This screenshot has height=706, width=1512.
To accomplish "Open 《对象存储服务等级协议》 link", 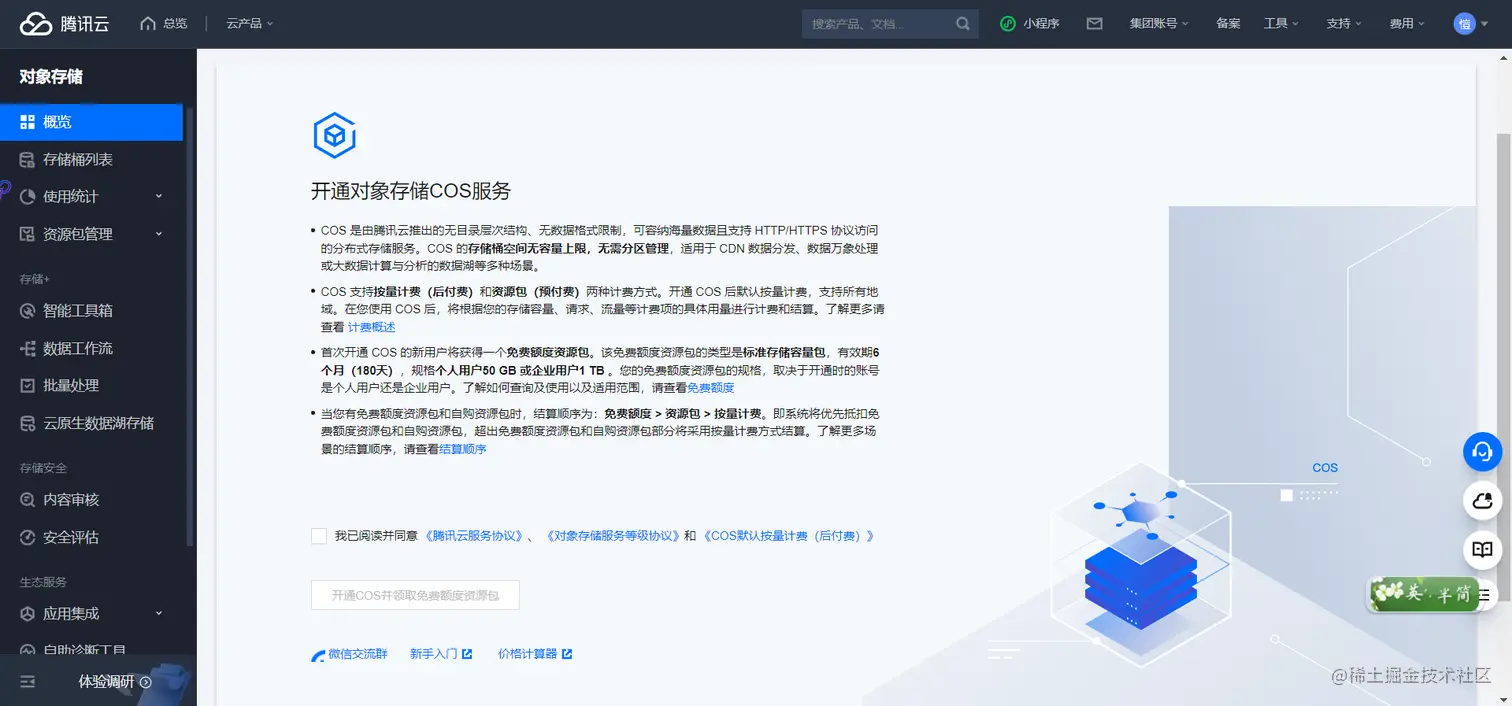I will tap(612, 536).
